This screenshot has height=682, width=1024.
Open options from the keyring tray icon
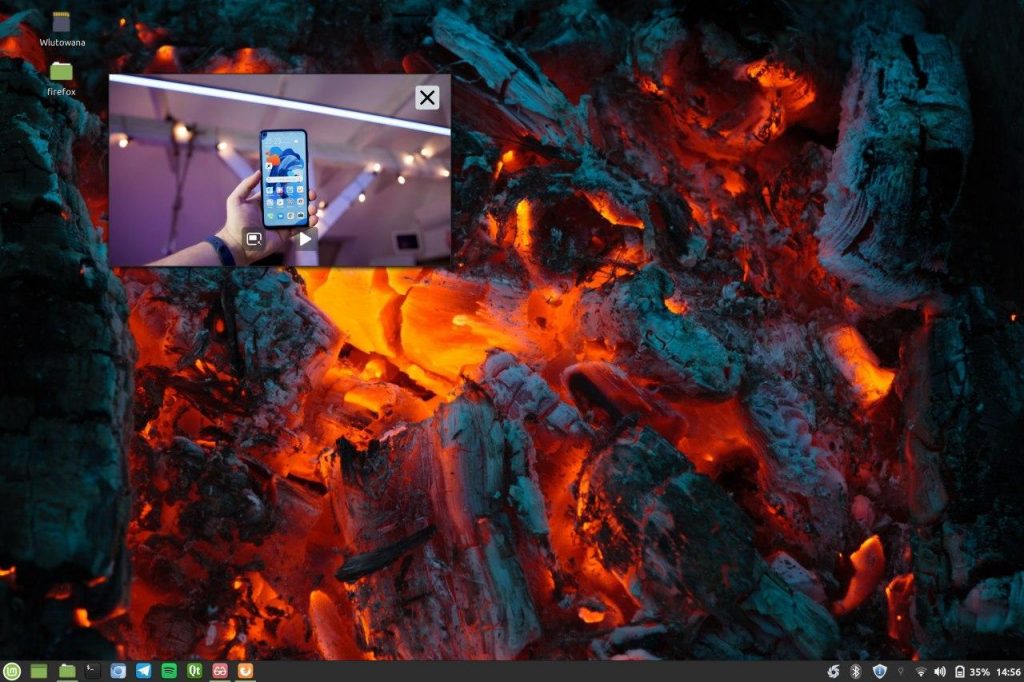click(901, 671)
